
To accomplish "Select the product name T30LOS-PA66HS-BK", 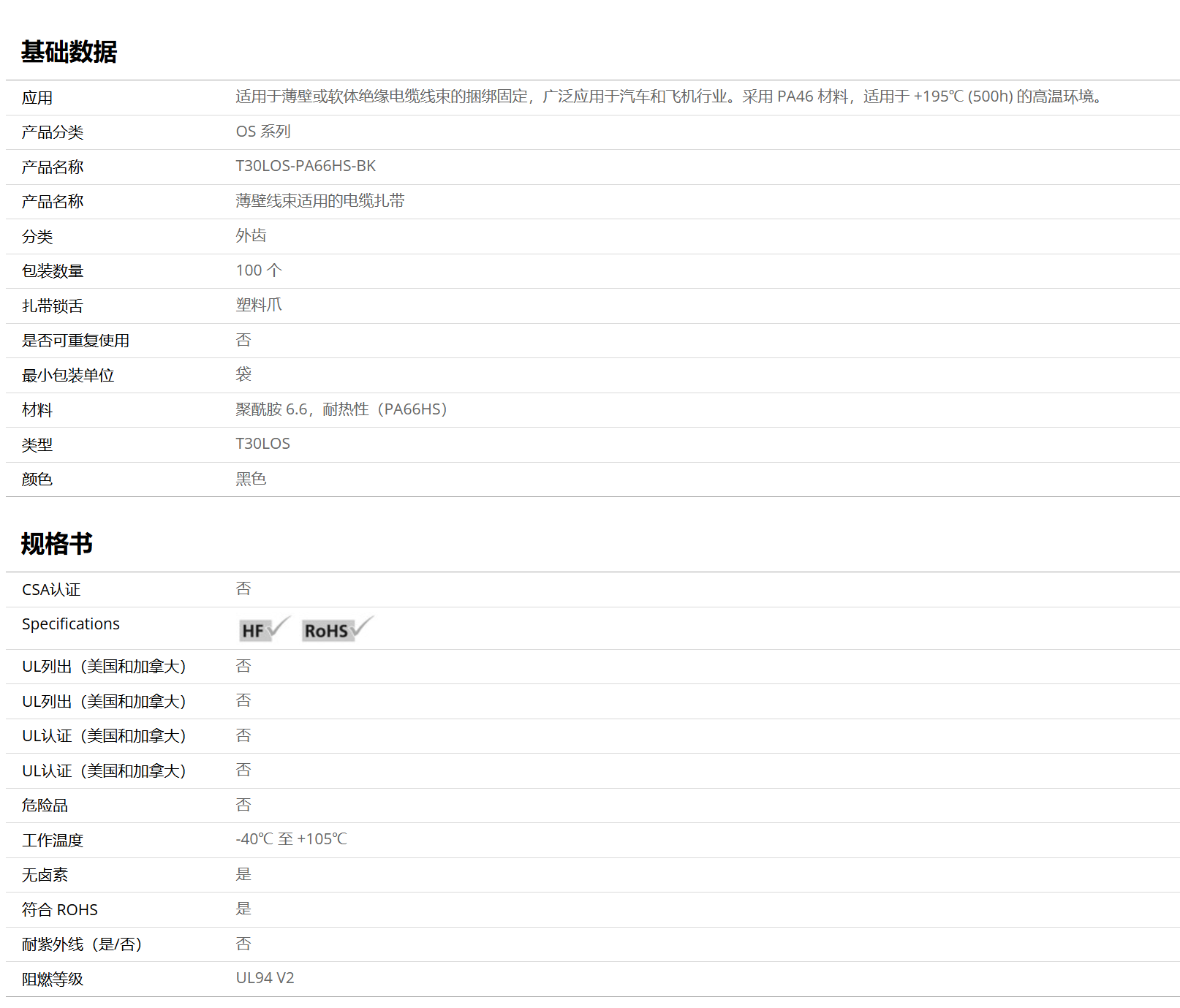I will 305,166.
